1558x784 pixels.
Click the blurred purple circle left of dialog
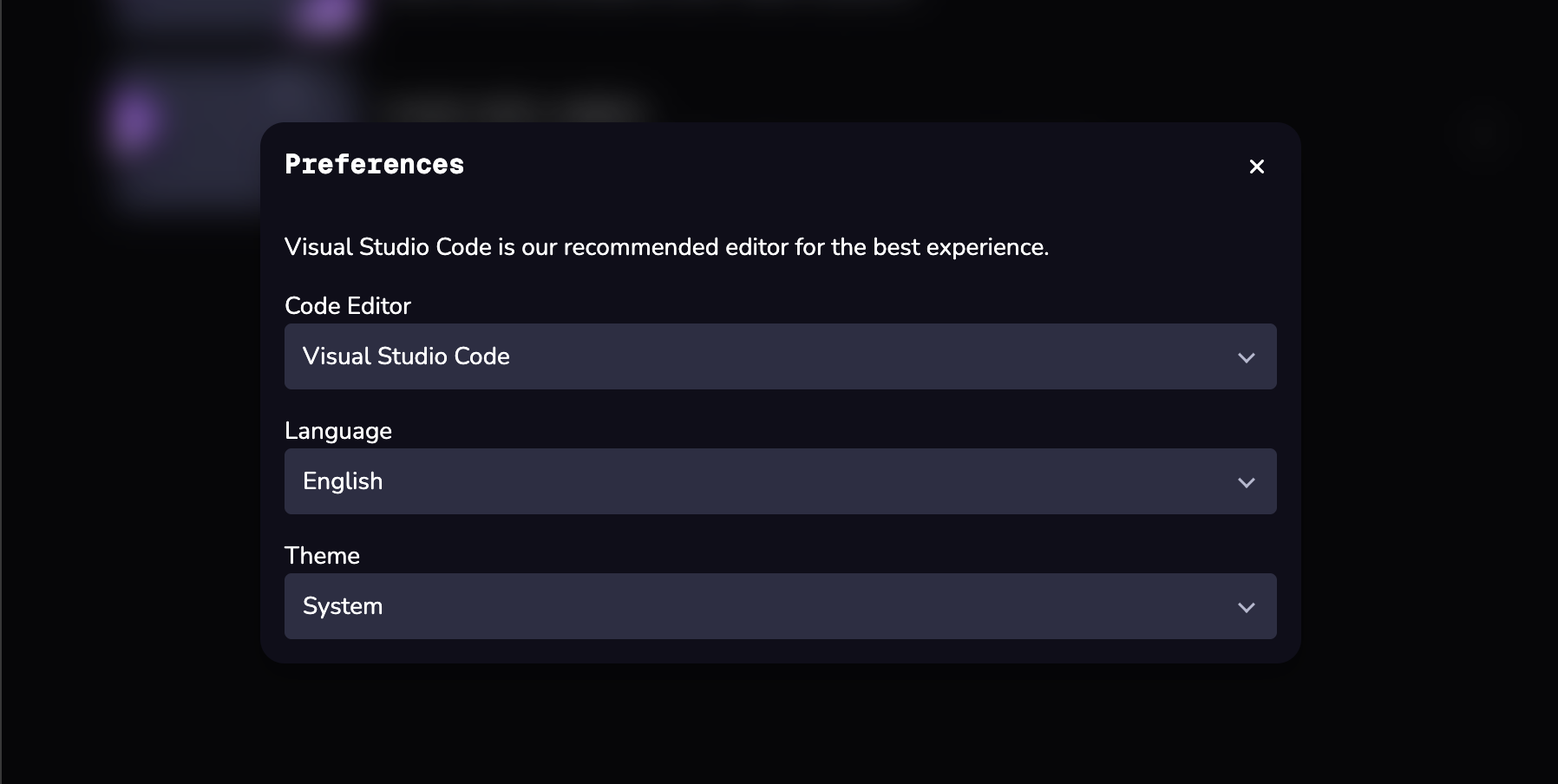(134, 120)
